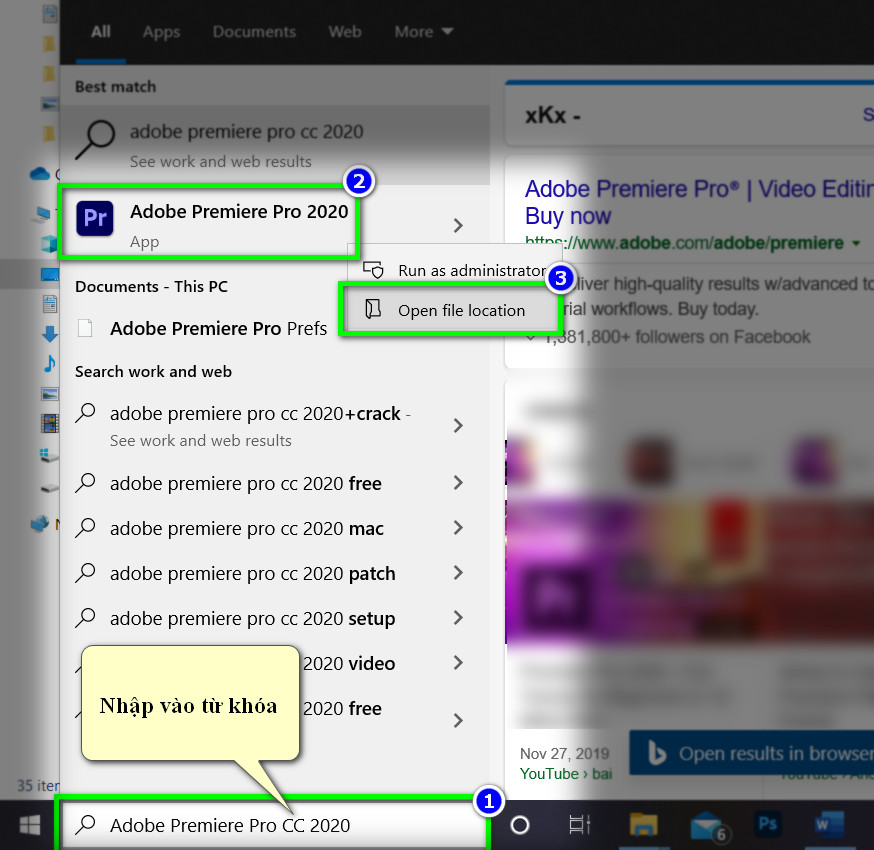Select the best match 'adobe premiere pro cc 2020'
The image size is (874, 850).
(274, 145)
